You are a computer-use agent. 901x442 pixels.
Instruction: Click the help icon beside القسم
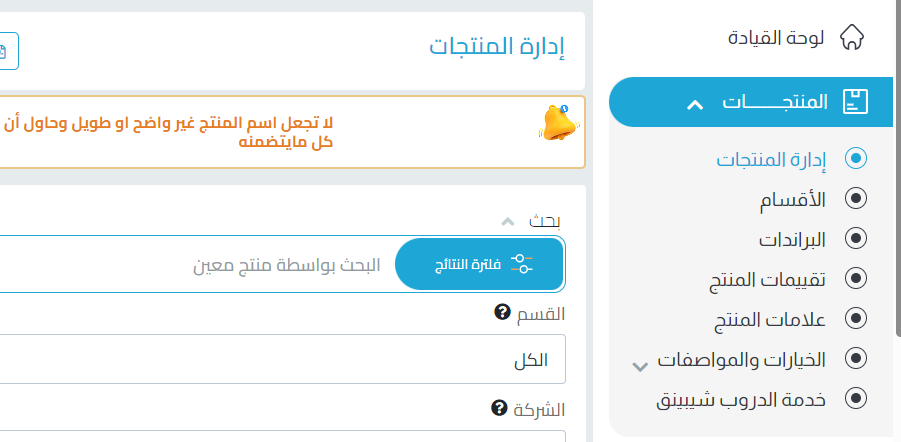click(502, 314)
